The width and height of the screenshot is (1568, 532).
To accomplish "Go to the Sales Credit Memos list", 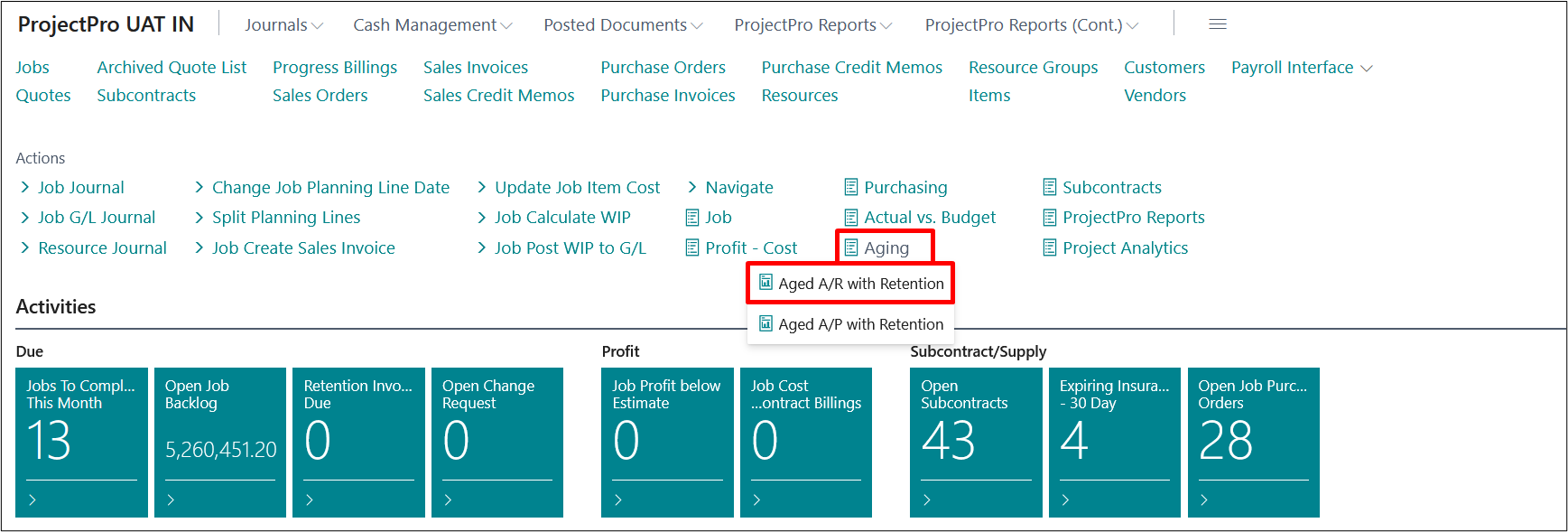I will click(498, 96).
